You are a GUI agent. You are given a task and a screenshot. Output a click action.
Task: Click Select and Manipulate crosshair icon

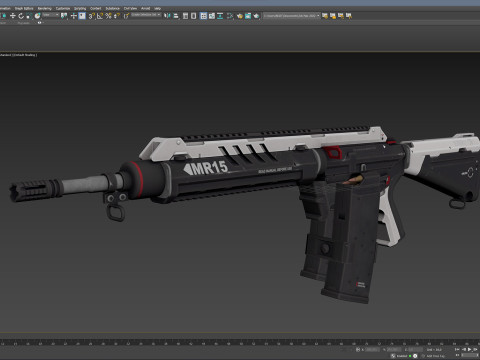click(x=74, y=16)
